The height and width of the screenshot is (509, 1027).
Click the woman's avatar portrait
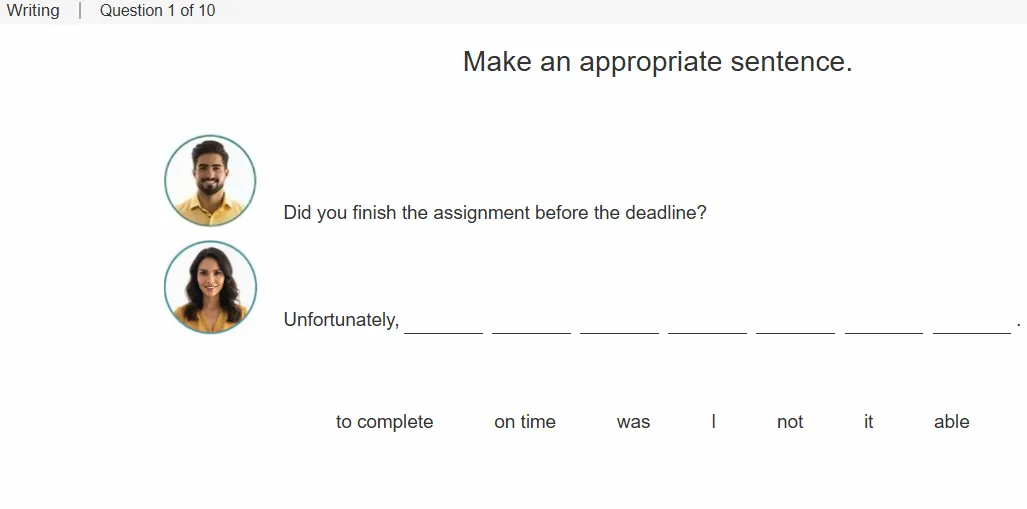tap(210, 287)
